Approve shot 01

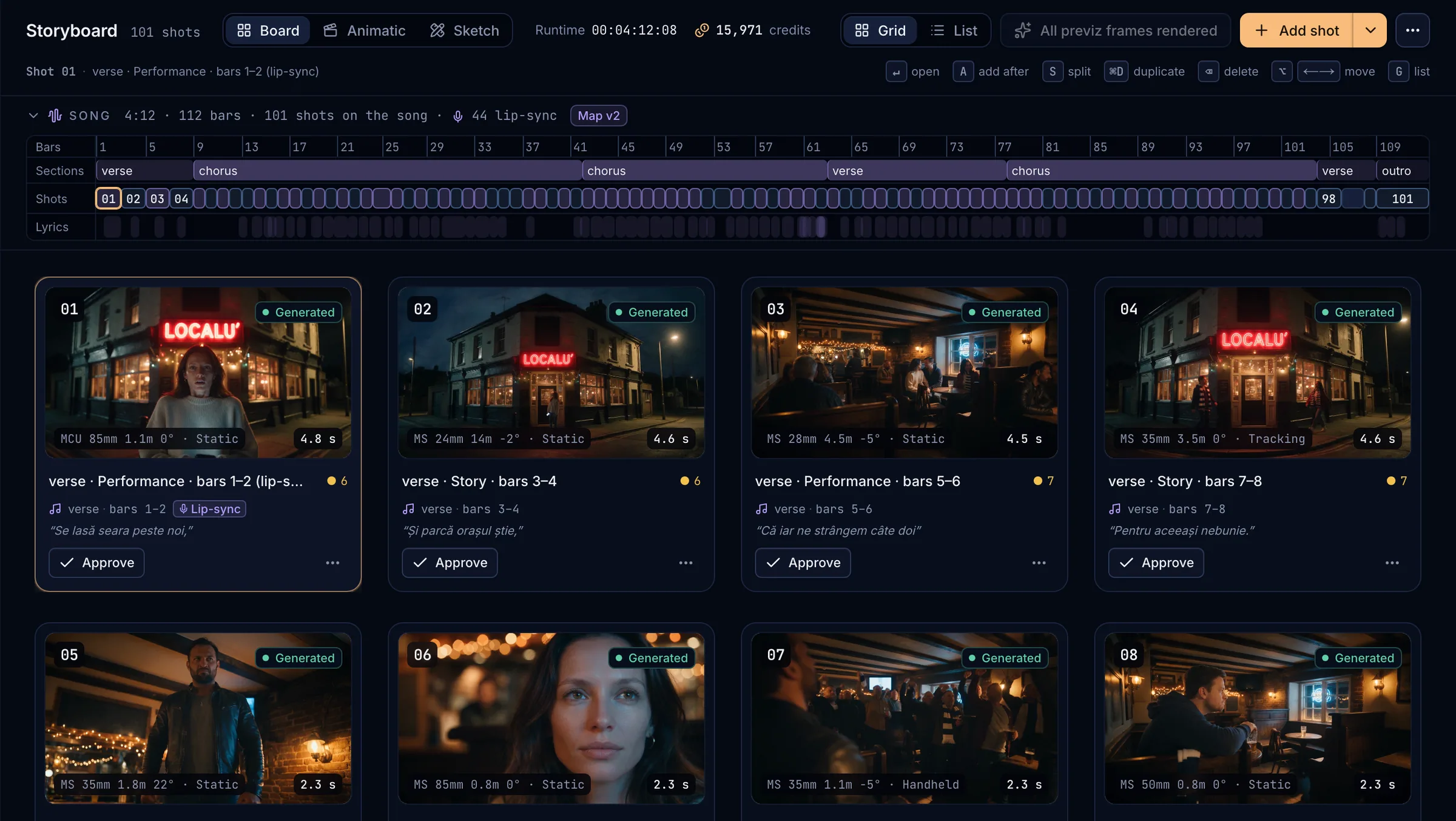click(x=96, y=563)
